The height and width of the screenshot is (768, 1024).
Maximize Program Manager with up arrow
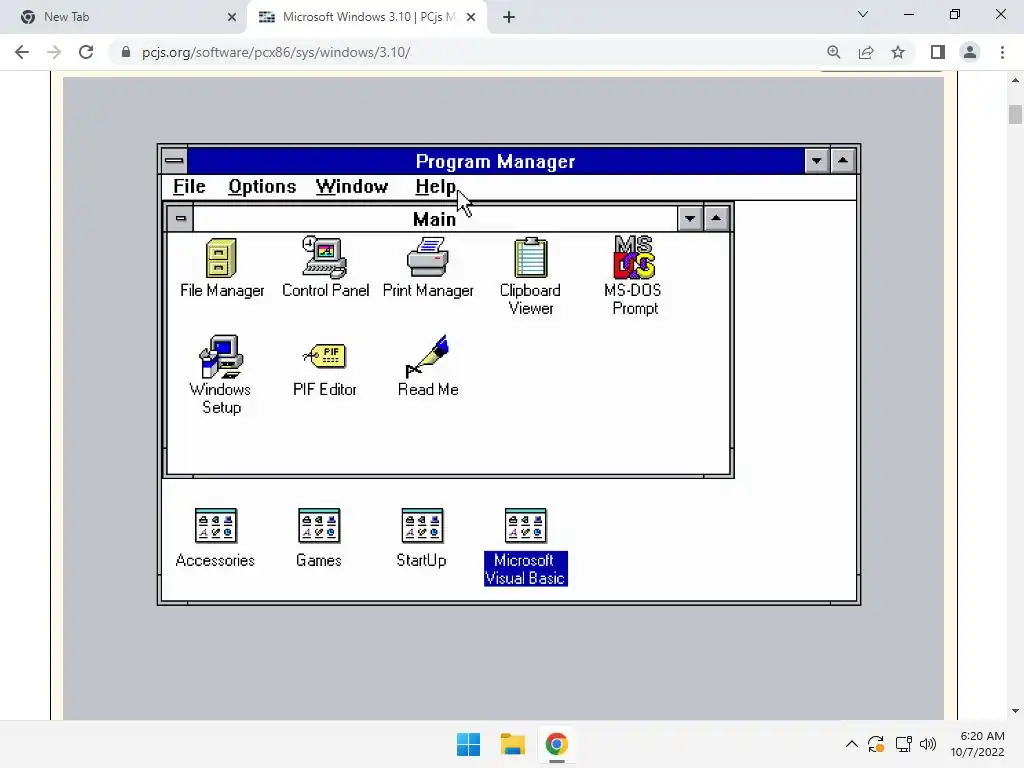click(x=843, y=161)
